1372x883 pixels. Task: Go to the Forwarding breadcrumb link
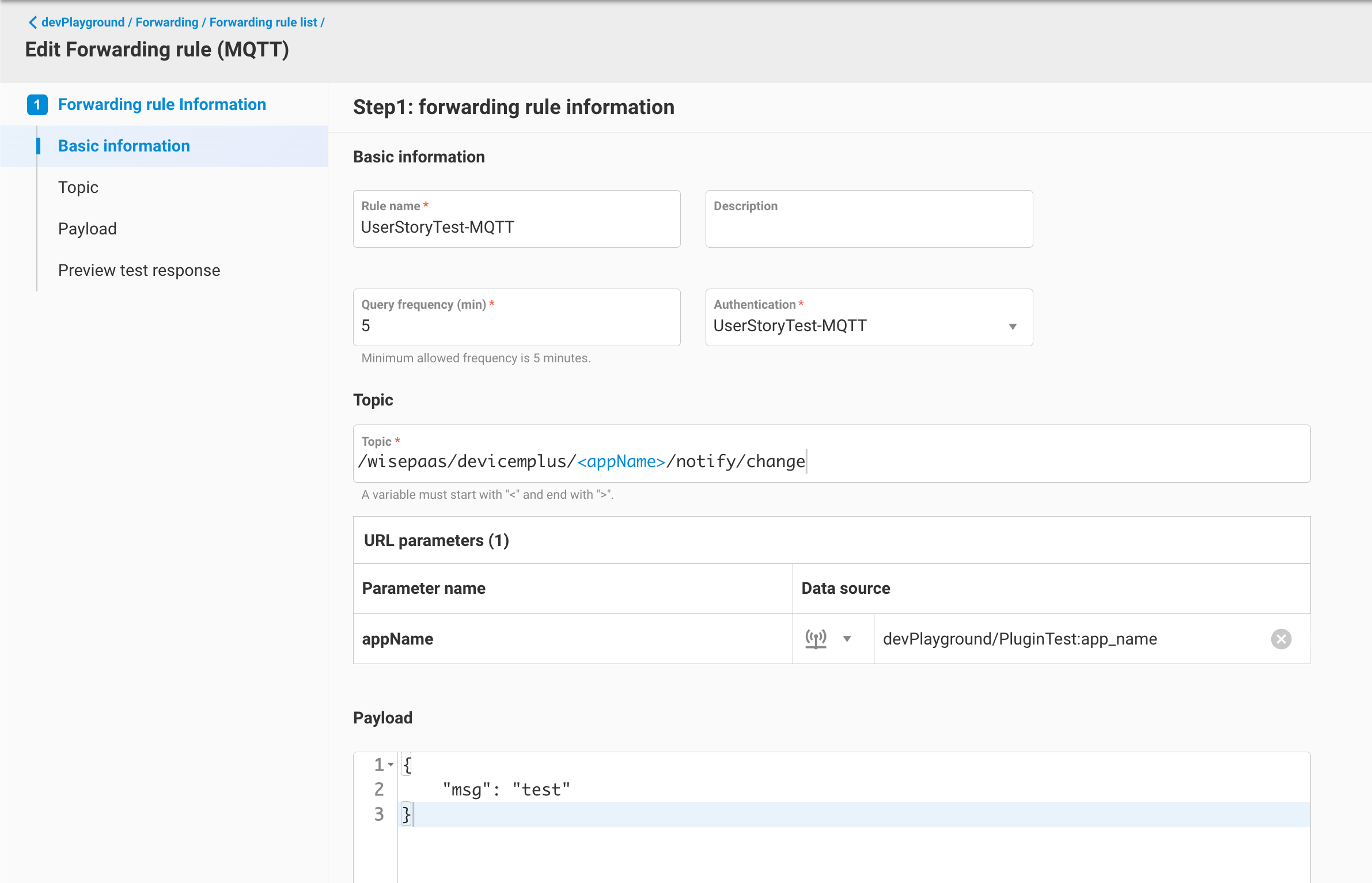[x=167, y=22]
